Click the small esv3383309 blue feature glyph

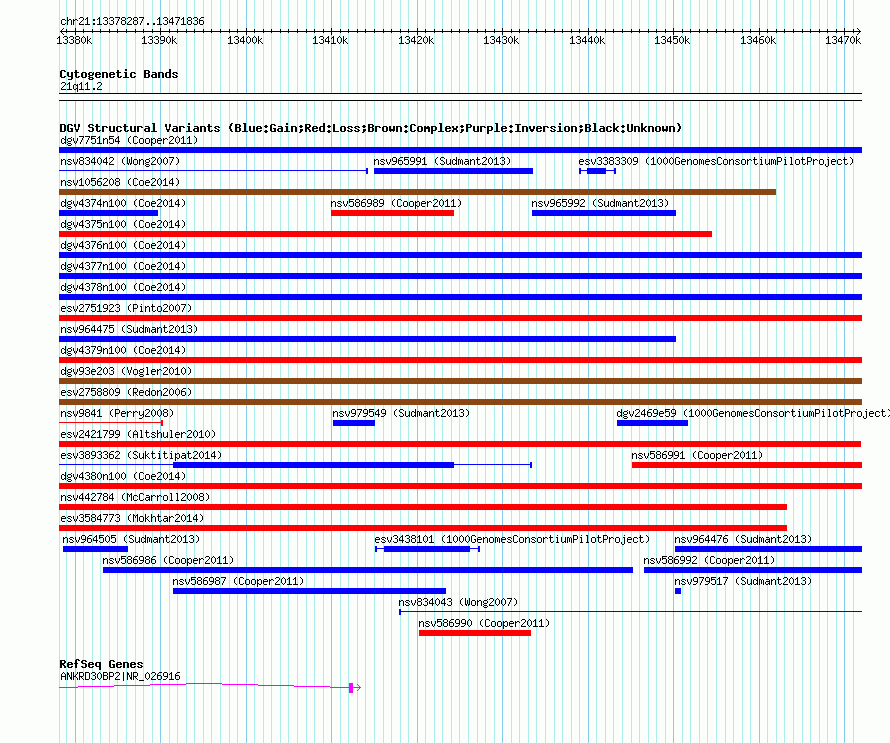[597, 171]
